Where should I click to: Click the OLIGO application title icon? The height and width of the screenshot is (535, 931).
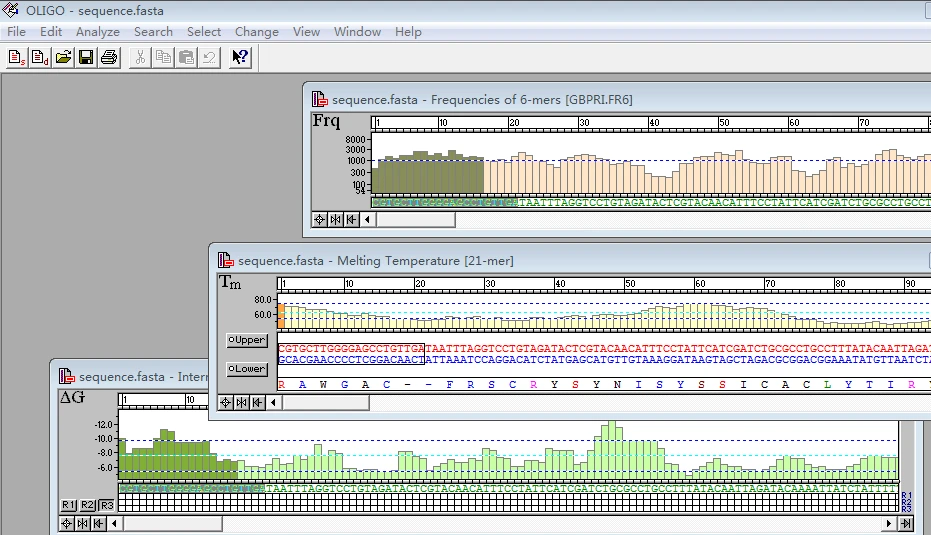tap(11, 10)
